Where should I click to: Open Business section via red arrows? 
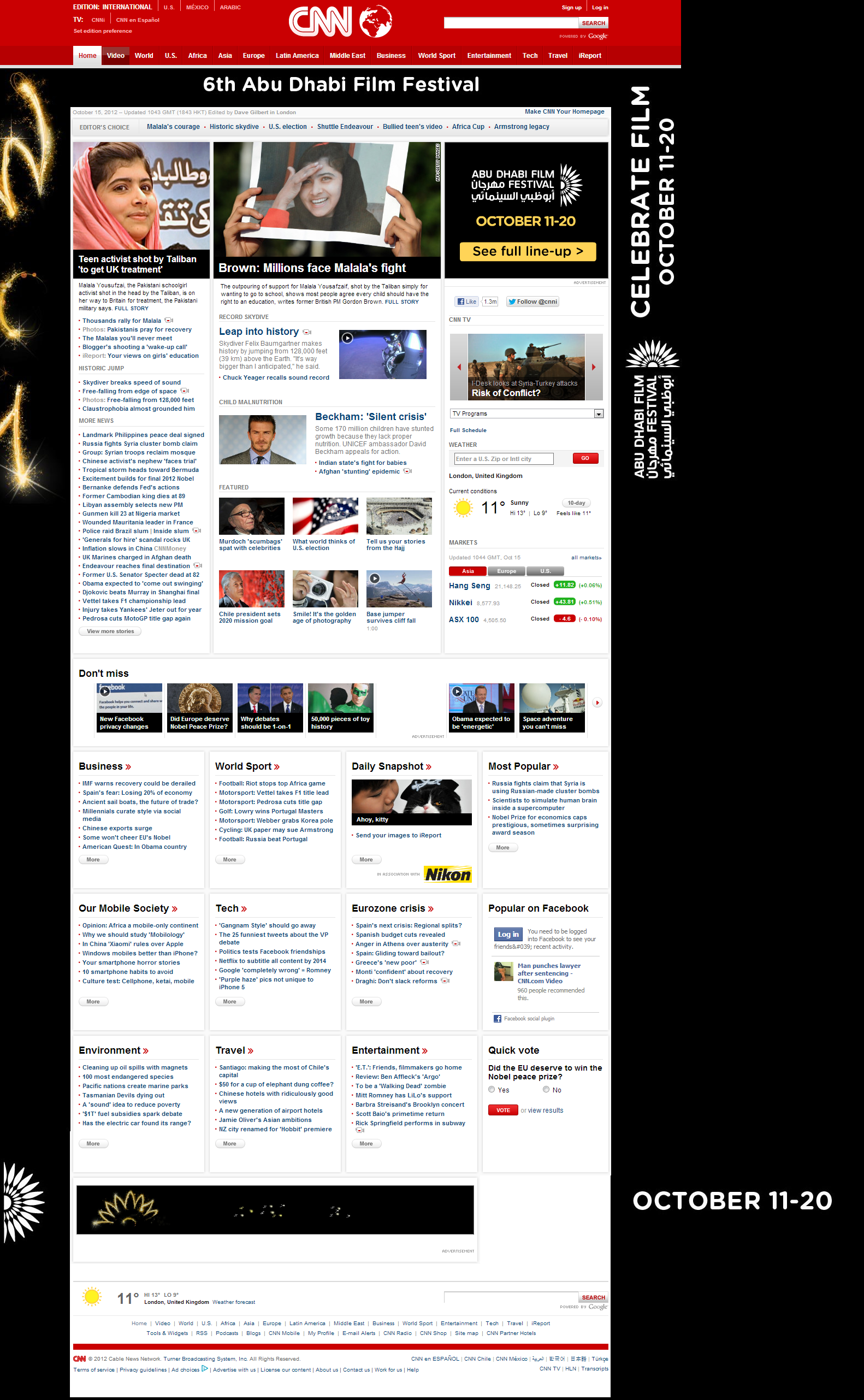pos(128,767)
